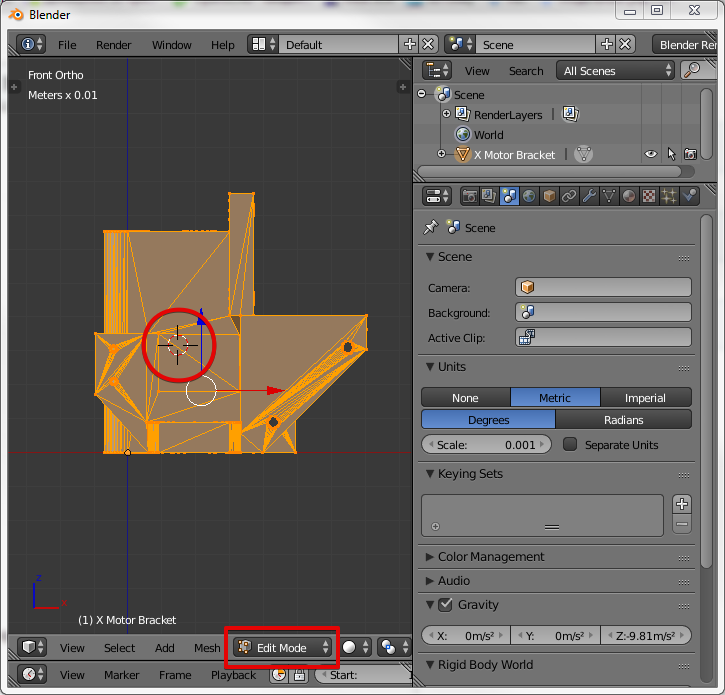This screenshot has width=725, height=695.
Task: Switch rotation units to Radians
Action: coord(623,420)
